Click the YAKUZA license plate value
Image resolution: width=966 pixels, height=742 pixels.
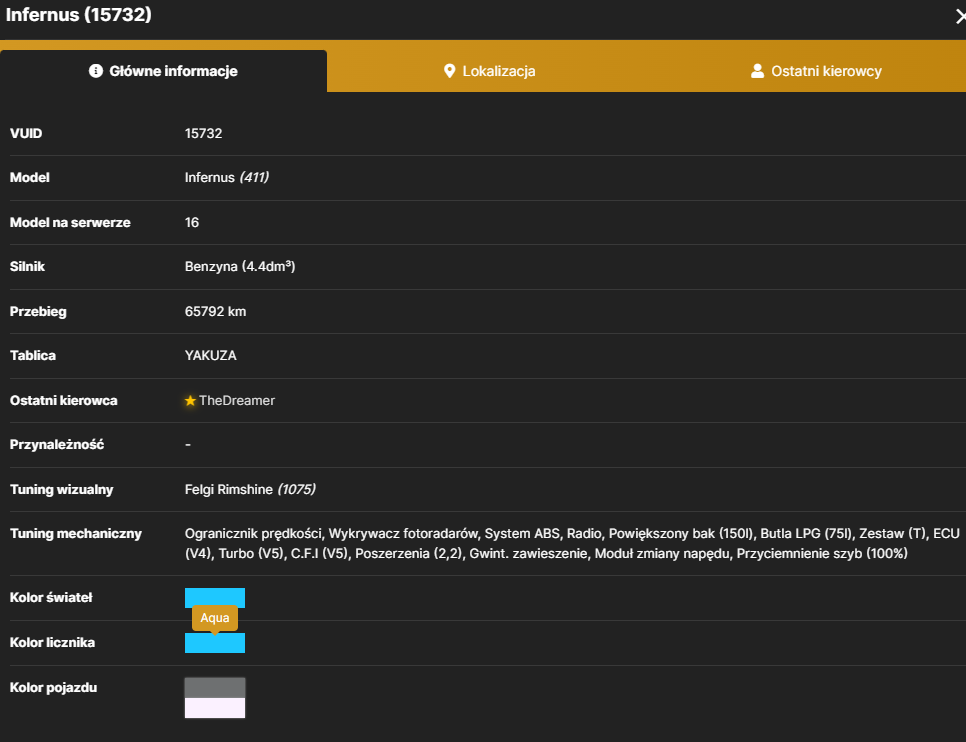click(x=211, y=356)
